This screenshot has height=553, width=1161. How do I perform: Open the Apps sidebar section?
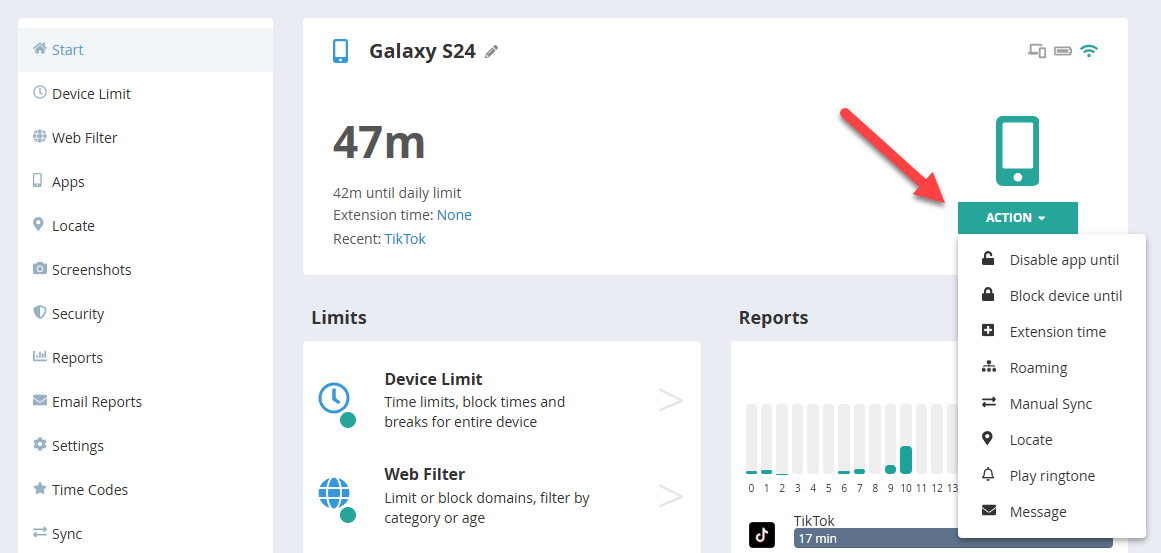tap(145, 181)
